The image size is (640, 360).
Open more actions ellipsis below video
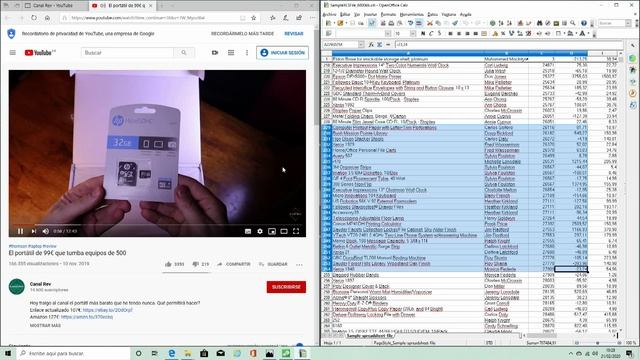point(299,264)
